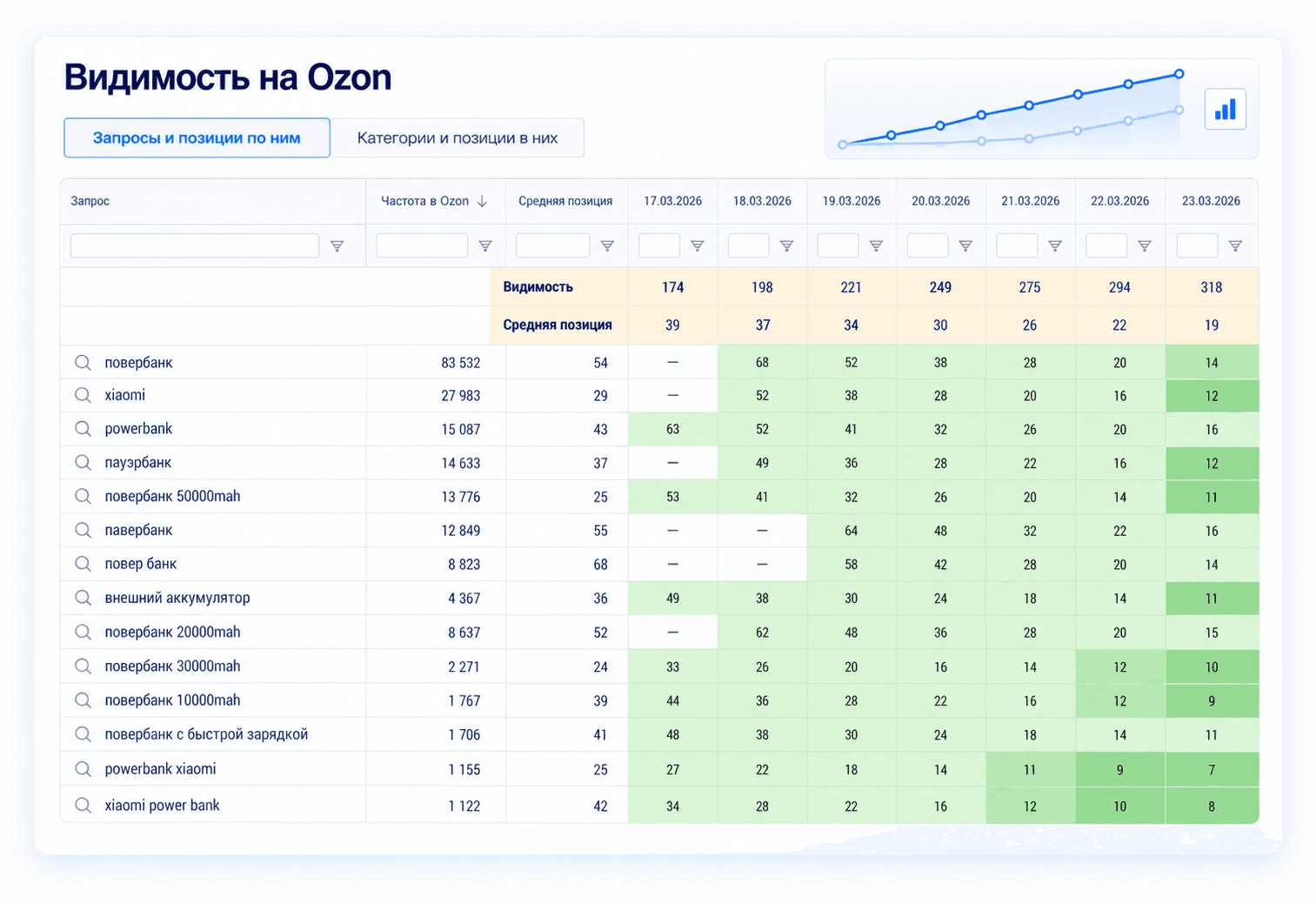Open the filter funnel under 23.03.2026
The width and height of the screenshot is (1316, 904).
pos(1235,246)
